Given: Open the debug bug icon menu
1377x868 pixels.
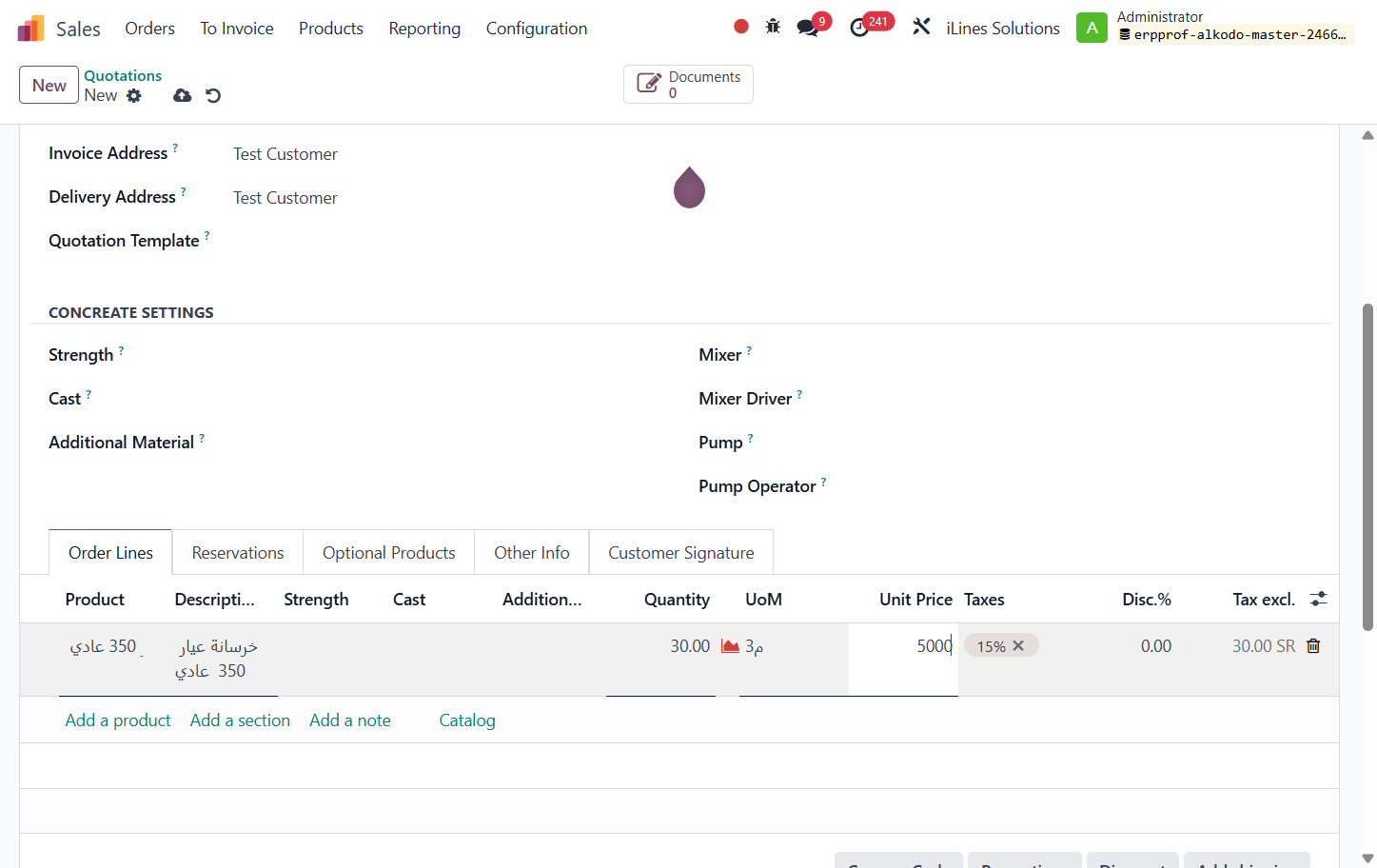Looking at the screenshot, I should coord(773,27).
